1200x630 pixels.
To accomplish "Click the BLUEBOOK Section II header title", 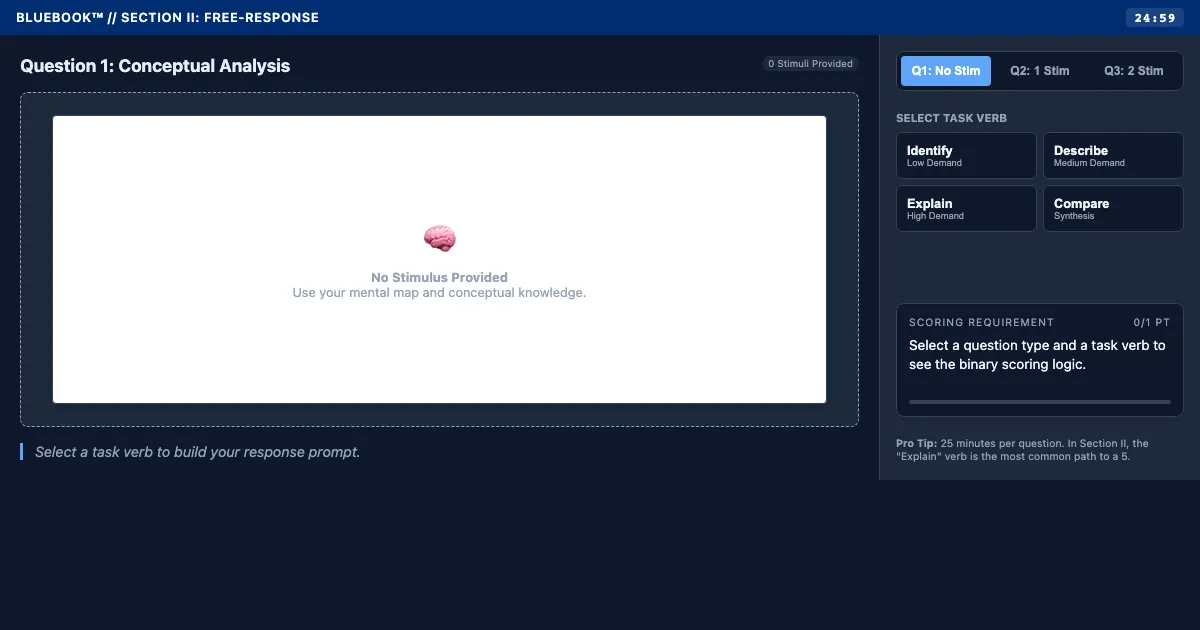I will tap(167, 18).
